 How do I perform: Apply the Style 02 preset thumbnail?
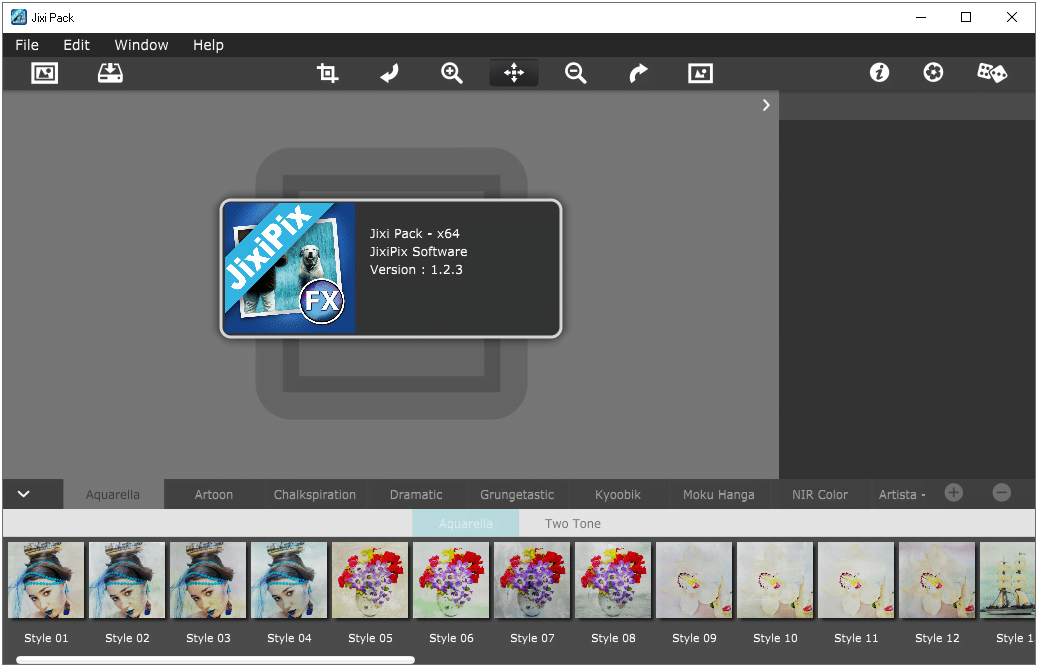click(x=127, y=580)
